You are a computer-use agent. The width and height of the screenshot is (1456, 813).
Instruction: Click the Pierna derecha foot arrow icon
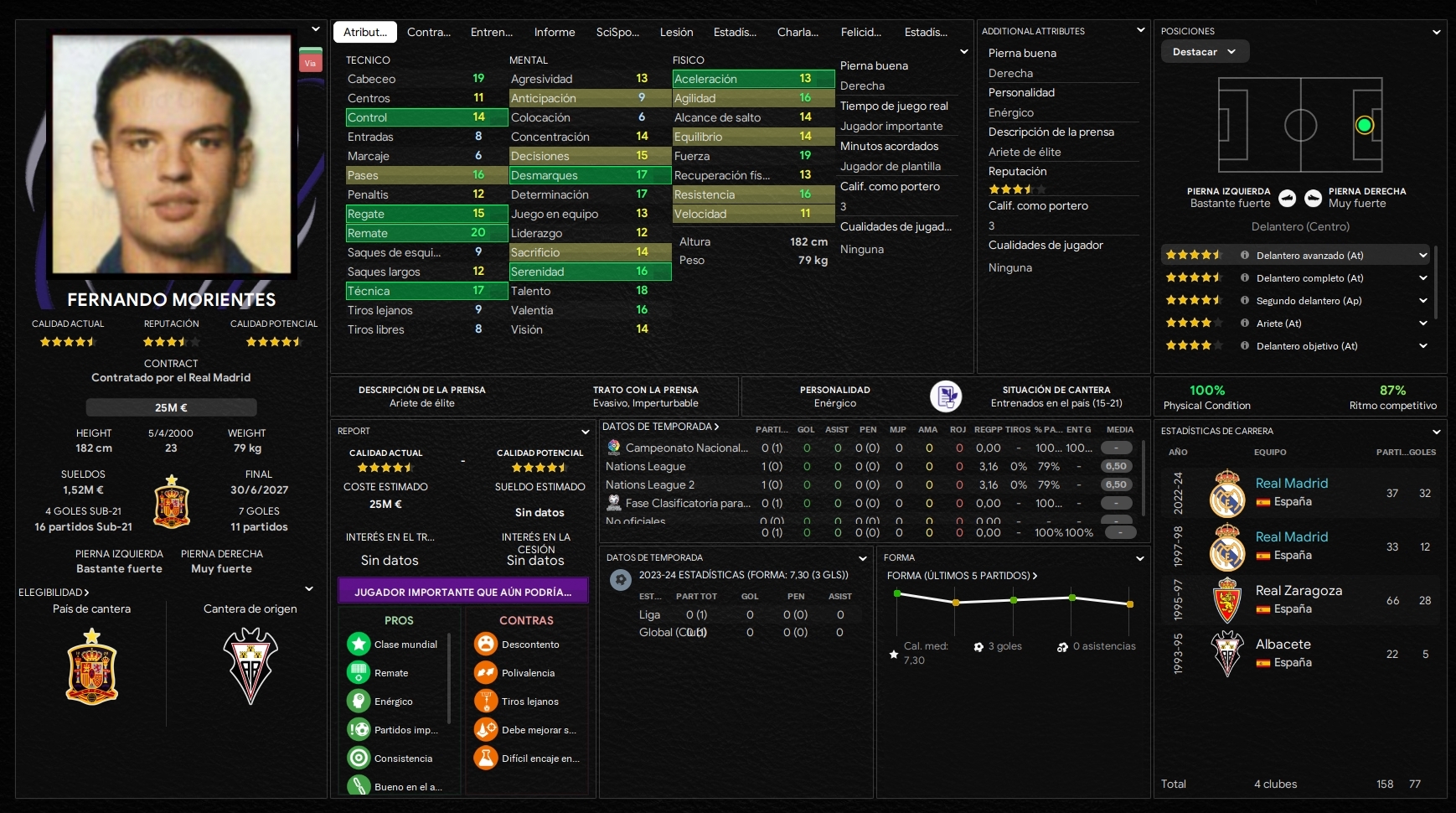point(1313,198)
